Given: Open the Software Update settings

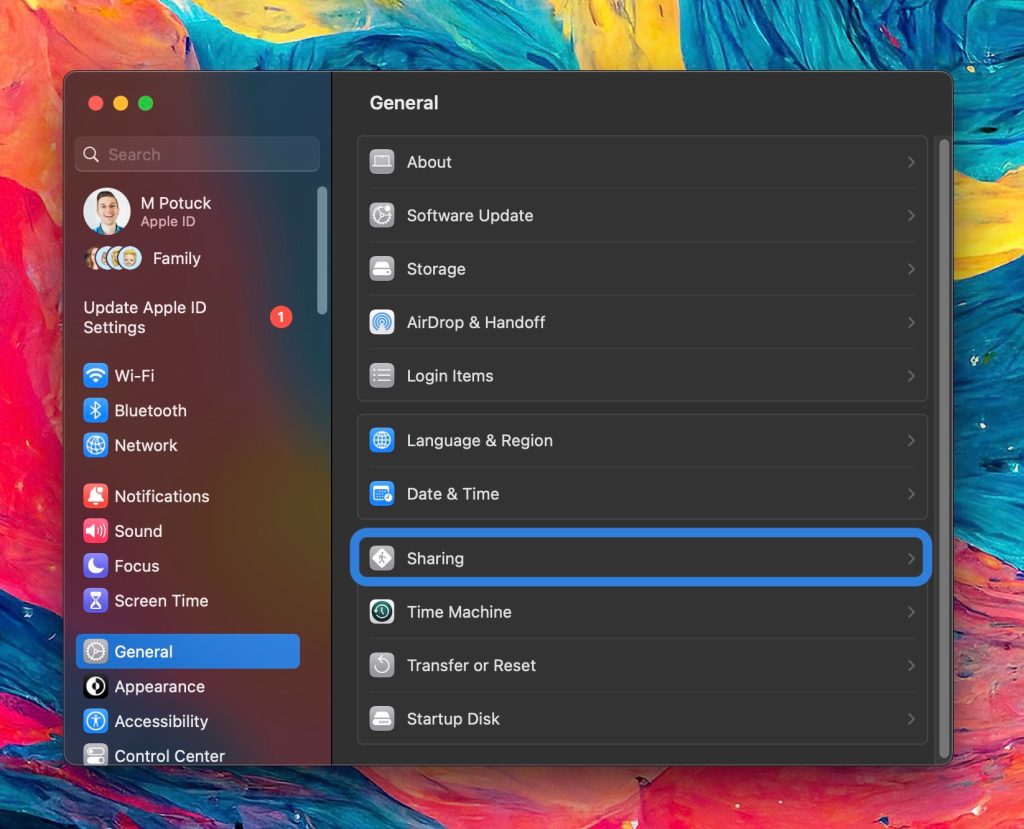Looking at the screenshot, I should pyautogui.click(x=640, y=215).
